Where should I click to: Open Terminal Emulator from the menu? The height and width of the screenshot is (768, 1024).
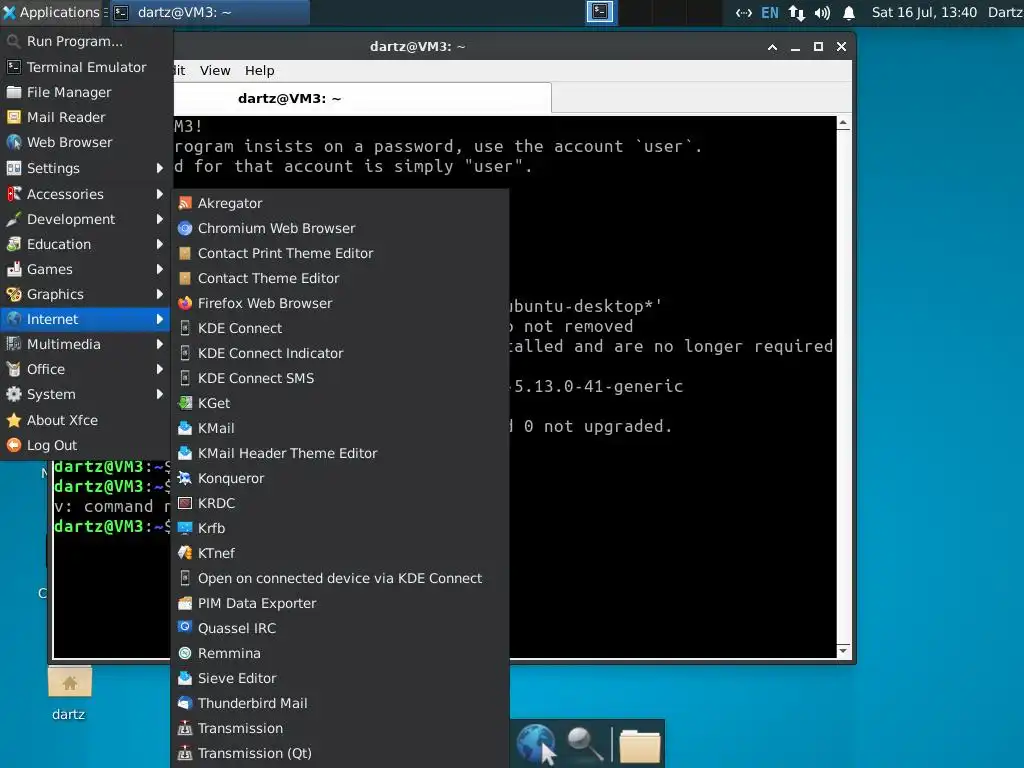click(x=85, y=67)
